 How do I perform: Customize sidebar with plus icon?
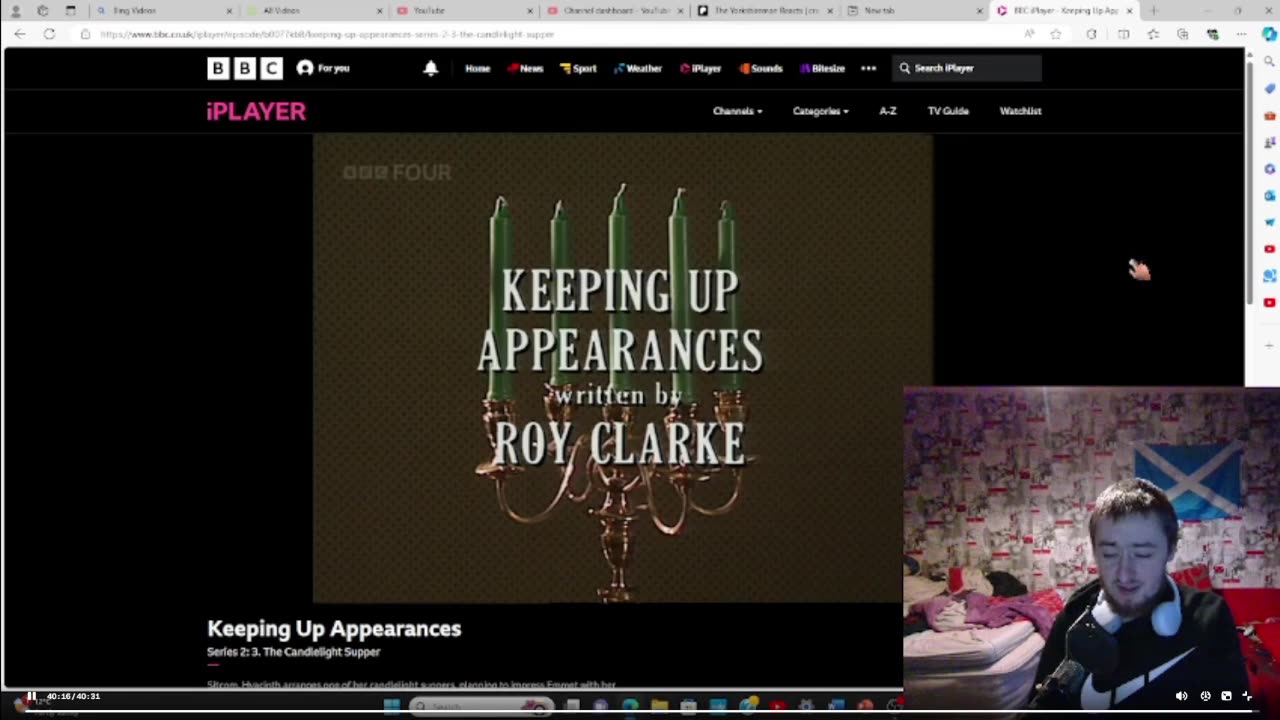(1269, 345)
